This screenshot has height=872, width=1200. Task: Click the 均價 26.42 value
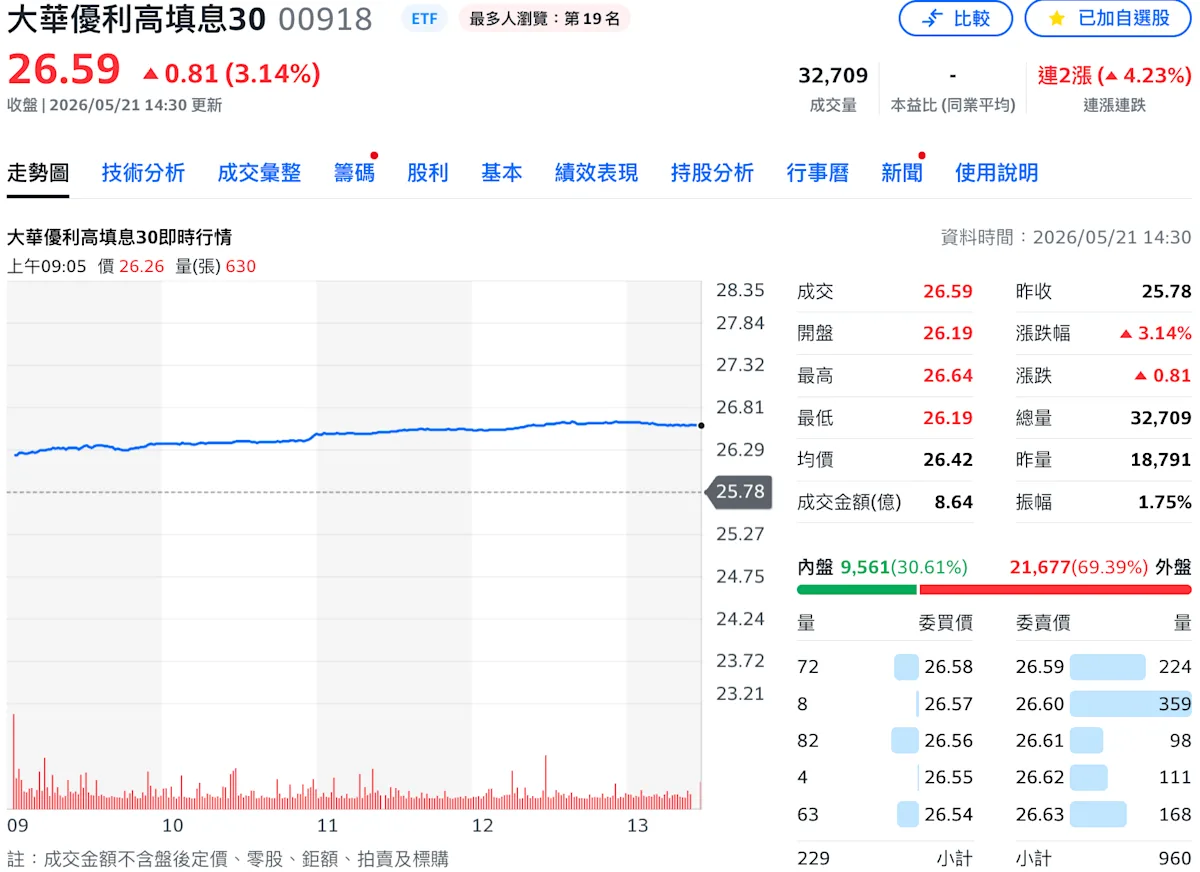tap(948, 460)
